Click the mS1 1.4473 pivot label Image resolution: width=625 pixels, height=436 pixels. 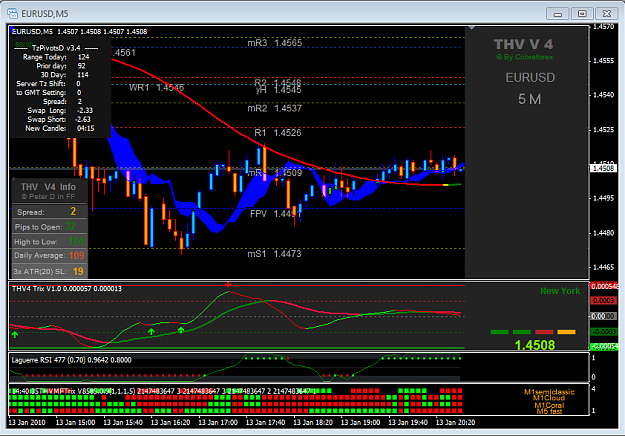[x=275, y=253]
